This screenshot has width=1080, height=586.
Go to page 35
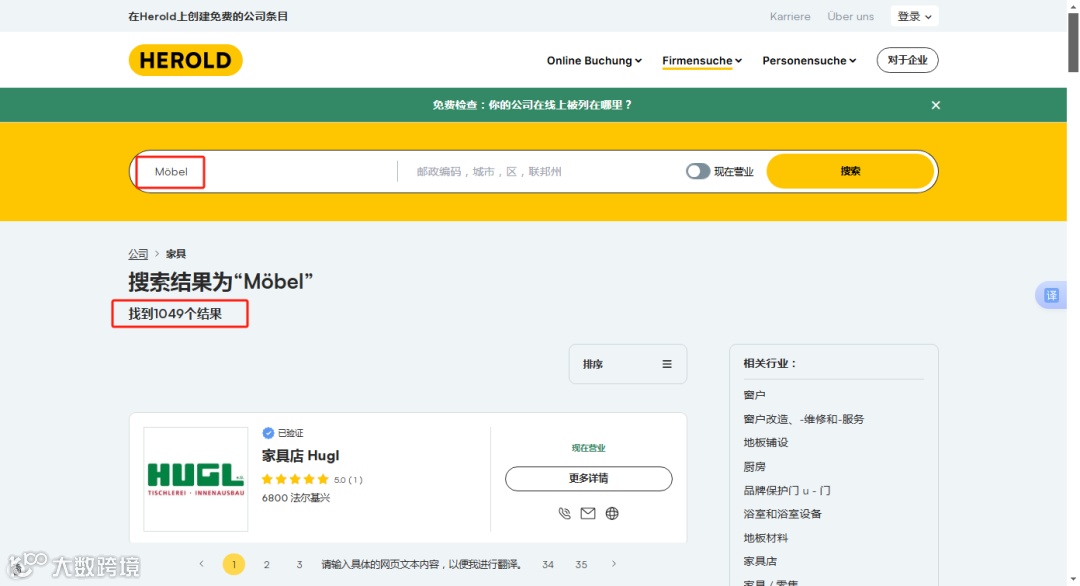pyautogui.click(x=581, y=564)
